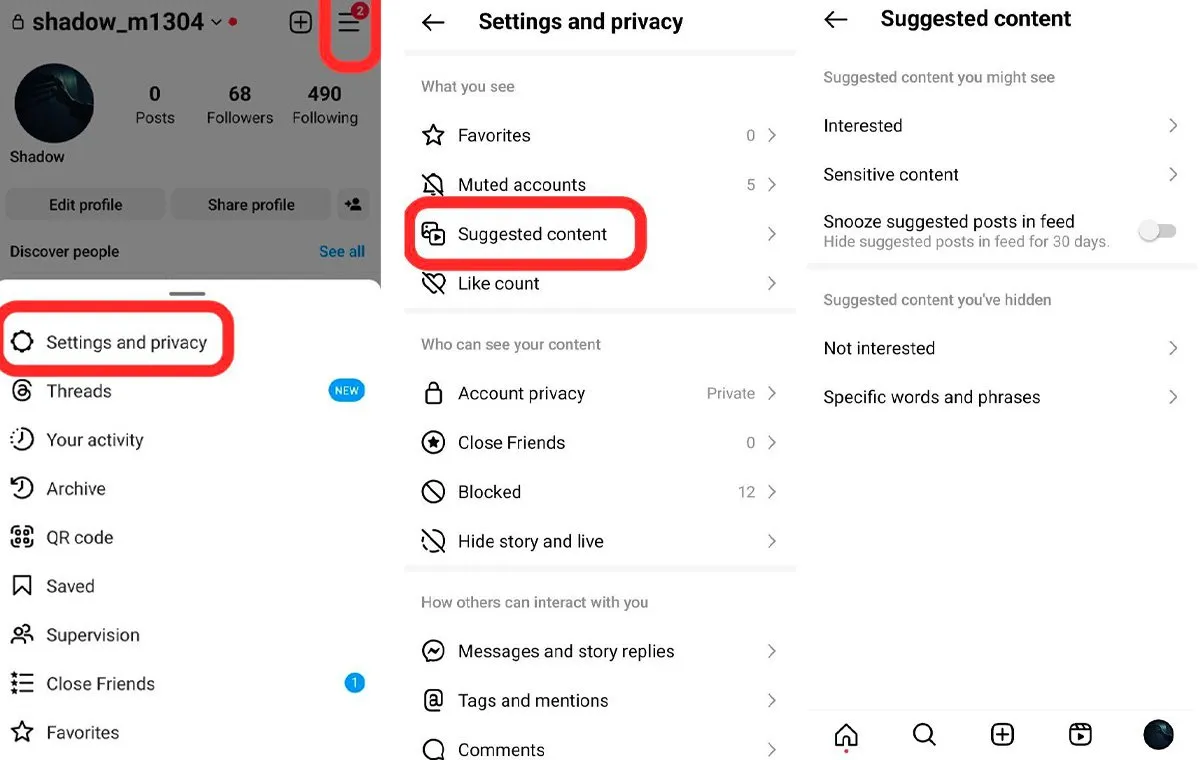
Task: Open Specific words and phrases option
Action: [1001, 398]
